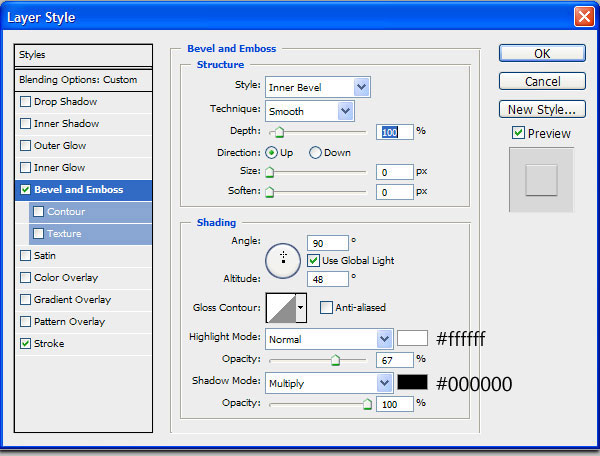
Task: Close the Layer Style dialog
Action: tap(584, 17)
